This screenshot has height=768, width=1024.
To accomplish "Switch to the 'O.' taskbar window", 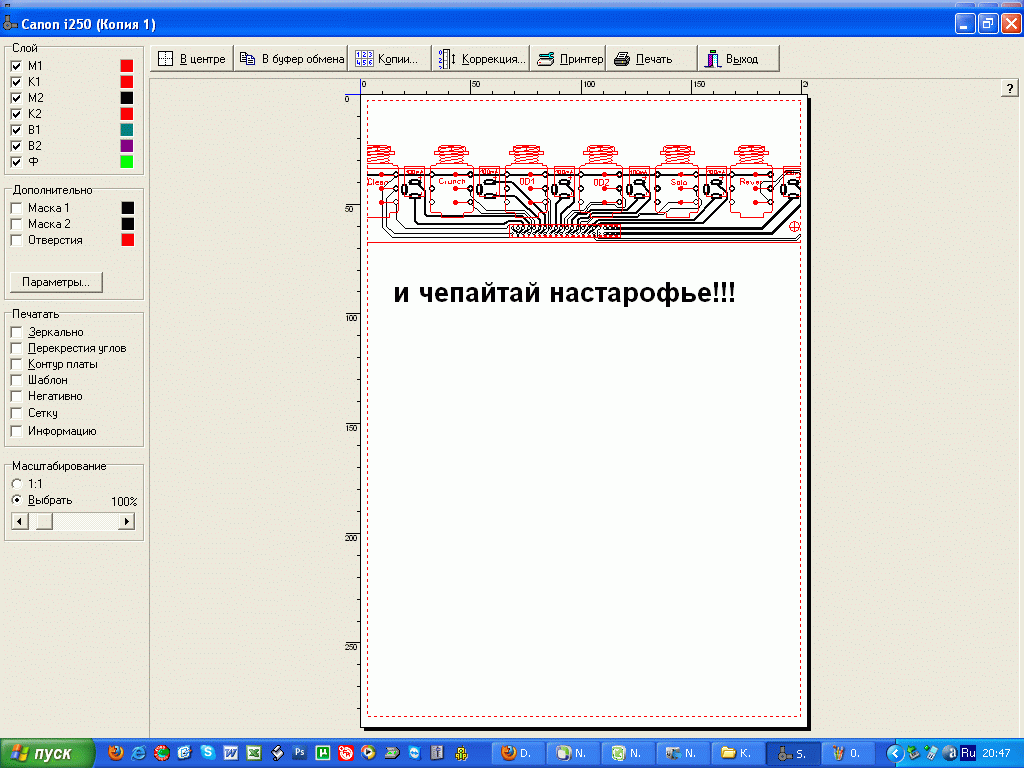I will [846, 754].
